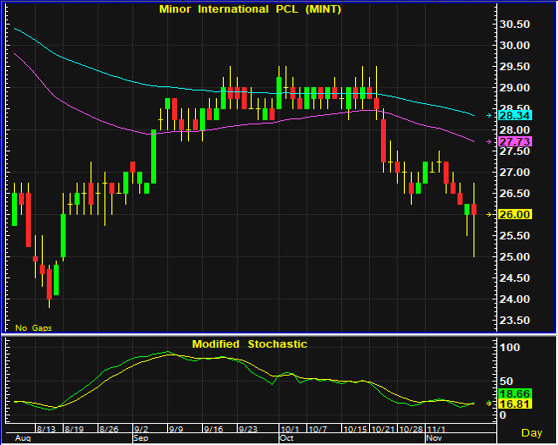Select the 10/21 date marker
The height and width of the screenshot is (445, 558).
[383, 429]
